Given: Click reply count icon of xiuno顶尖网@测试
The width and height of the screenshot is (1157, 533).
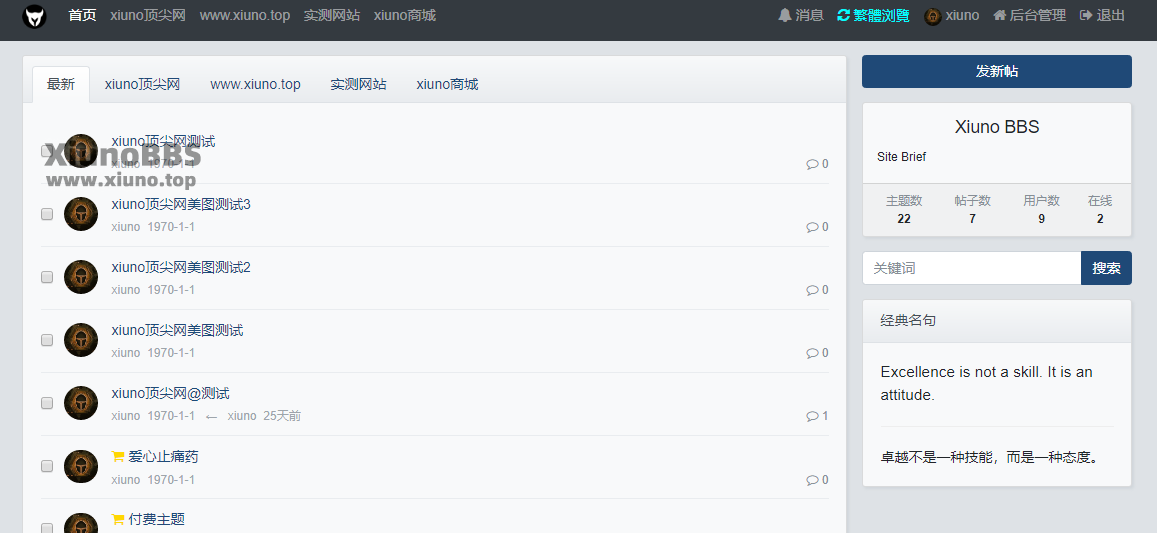Looking at the screenshot, I should 812,416.
